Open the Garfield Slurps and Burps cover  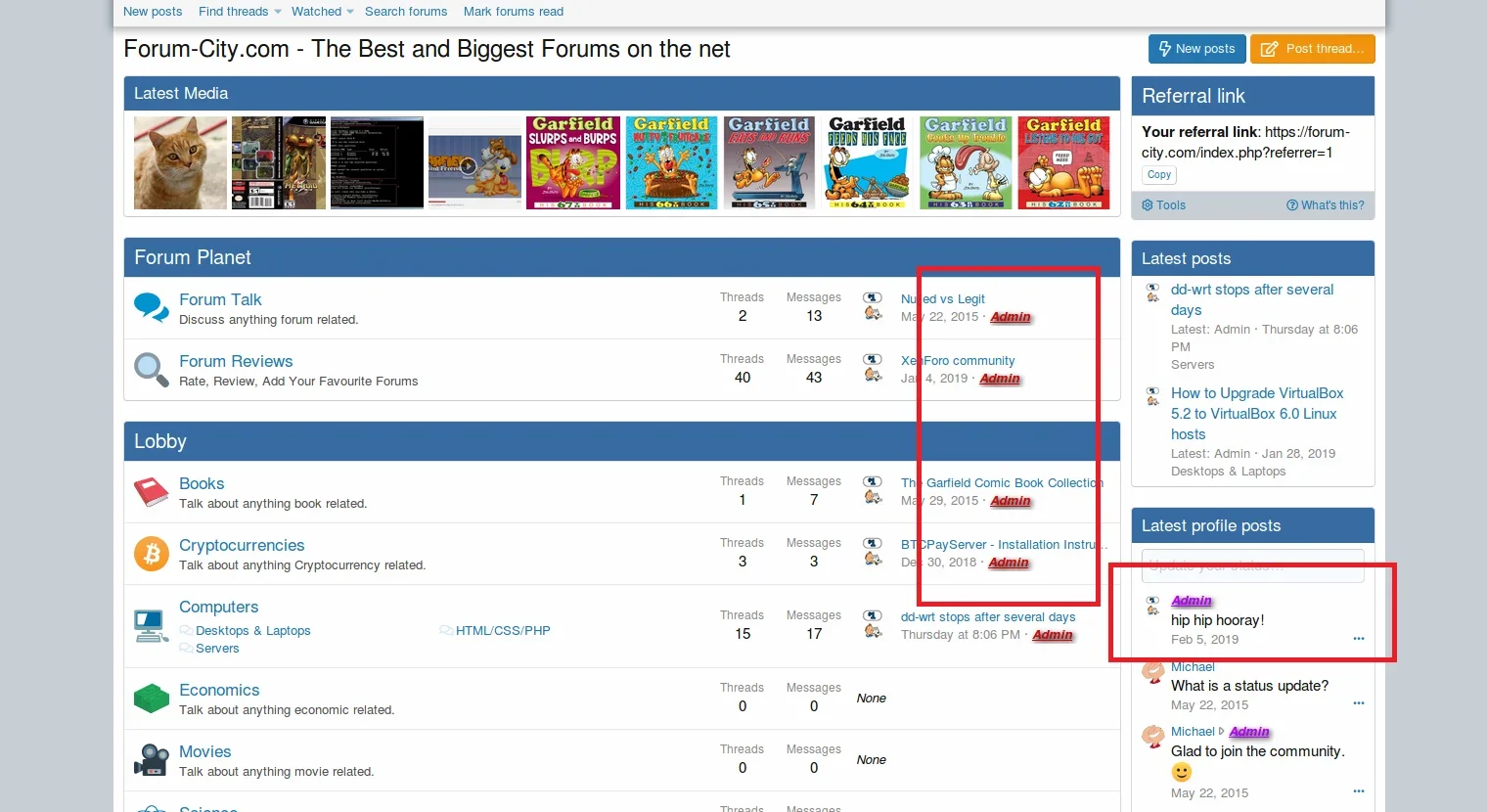tap(573, 162)
